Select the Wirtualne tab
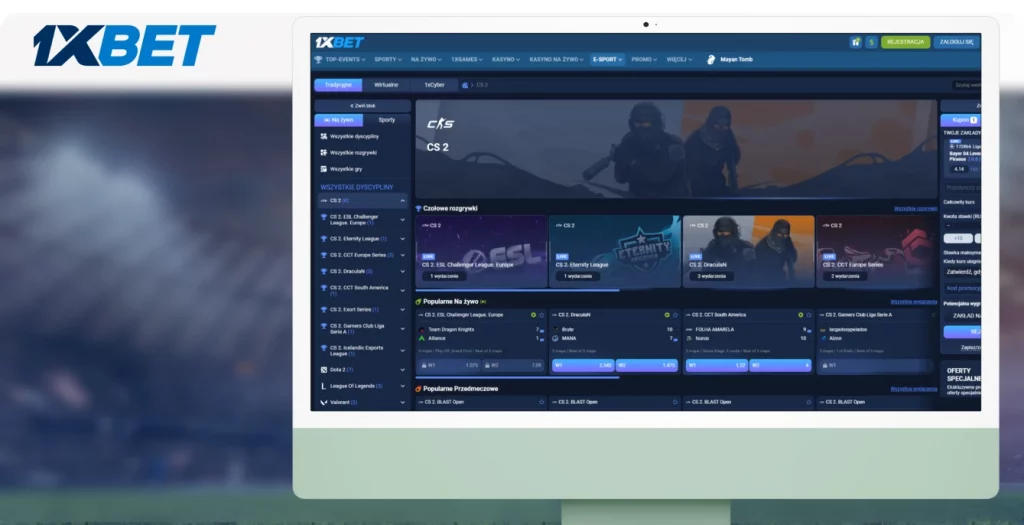Screen dimensions: 1024x525 [386, 85]
